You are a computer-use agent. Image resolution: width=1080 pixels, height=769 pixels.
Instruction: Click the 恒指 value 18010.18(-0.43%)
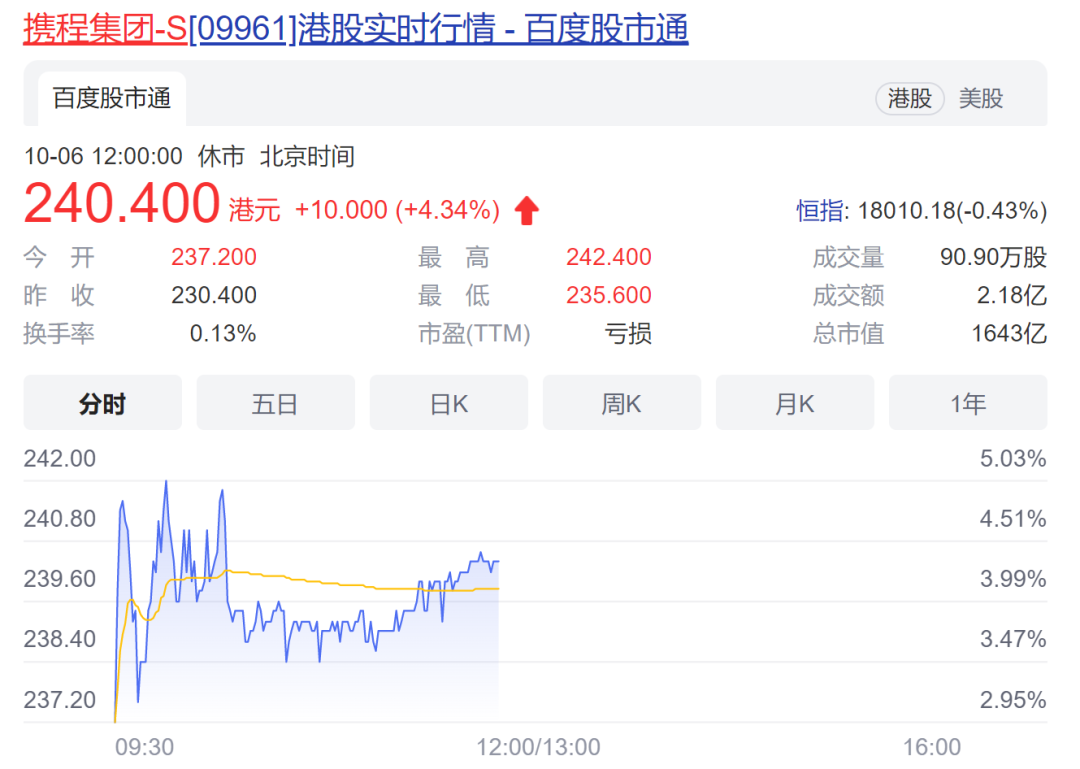click(953, 211)
